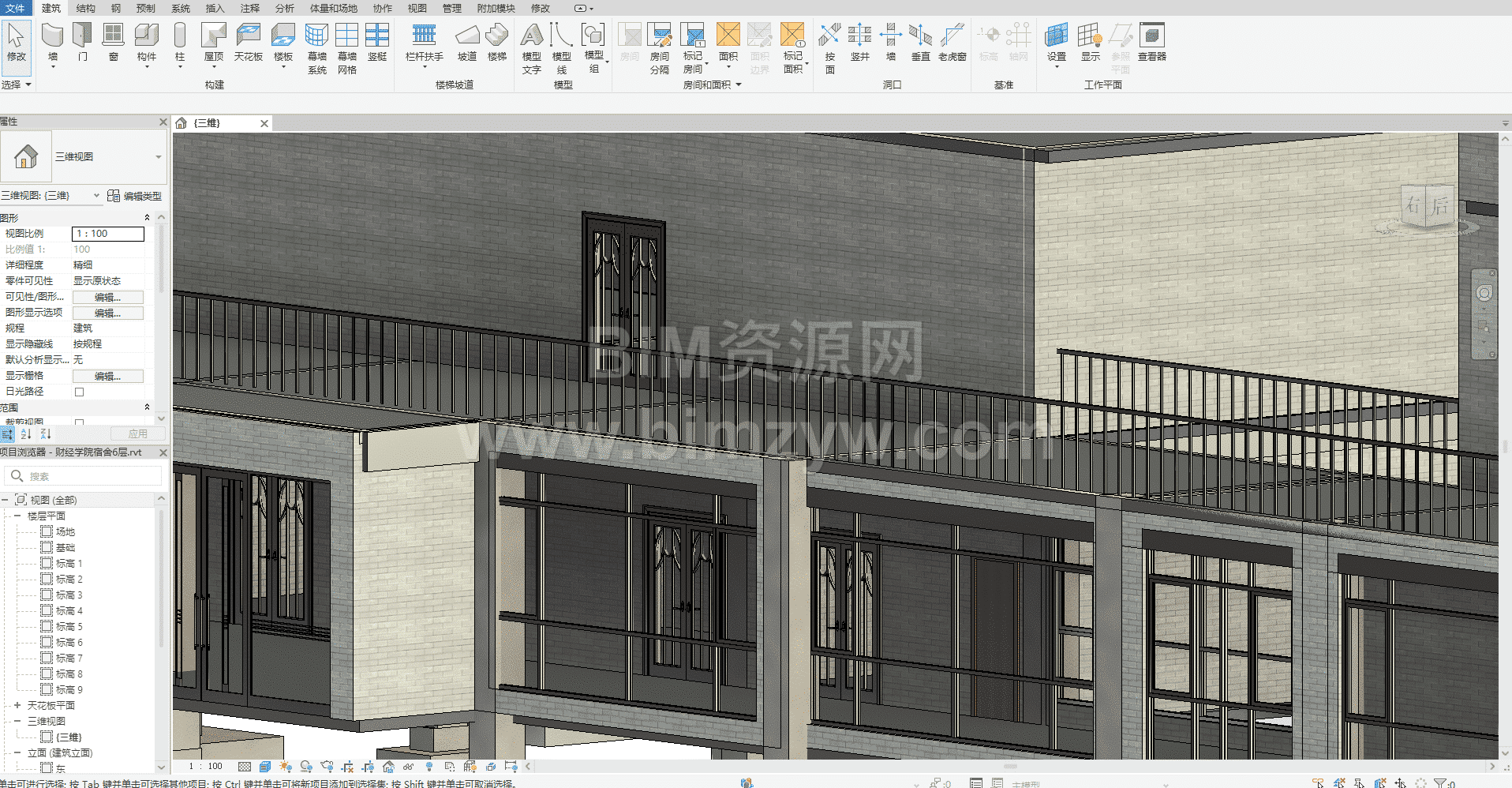Toggle the 裁剪视图 checkbox

[x=79, y=422]
